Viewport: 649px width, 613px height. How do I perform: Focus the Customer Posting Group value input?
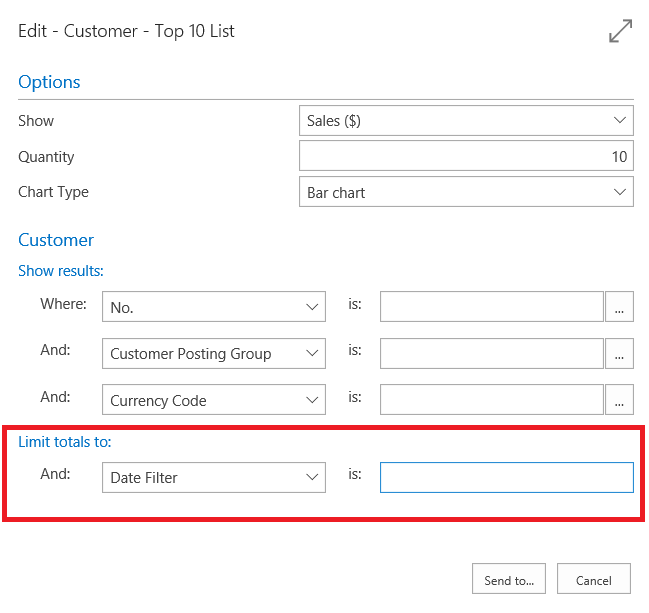tap(491, 354)
